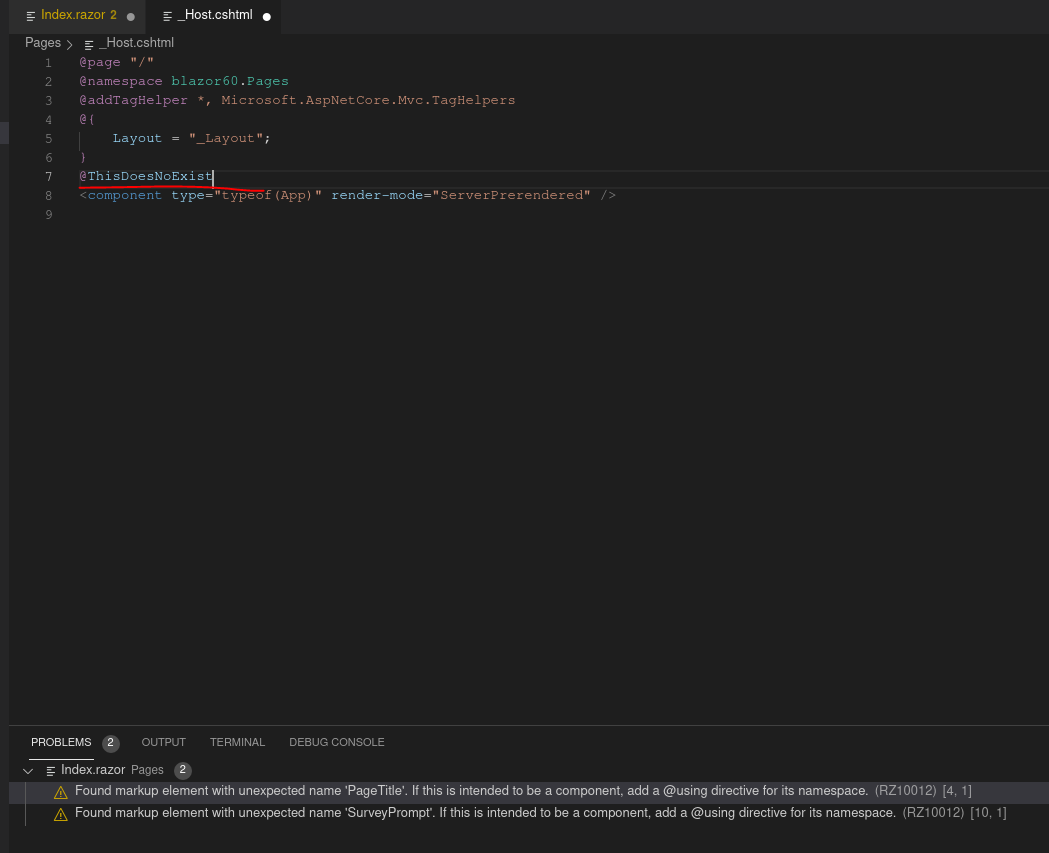Collapse the Index.razor group in the Problems panel
1049x853 pixels.
28,770
